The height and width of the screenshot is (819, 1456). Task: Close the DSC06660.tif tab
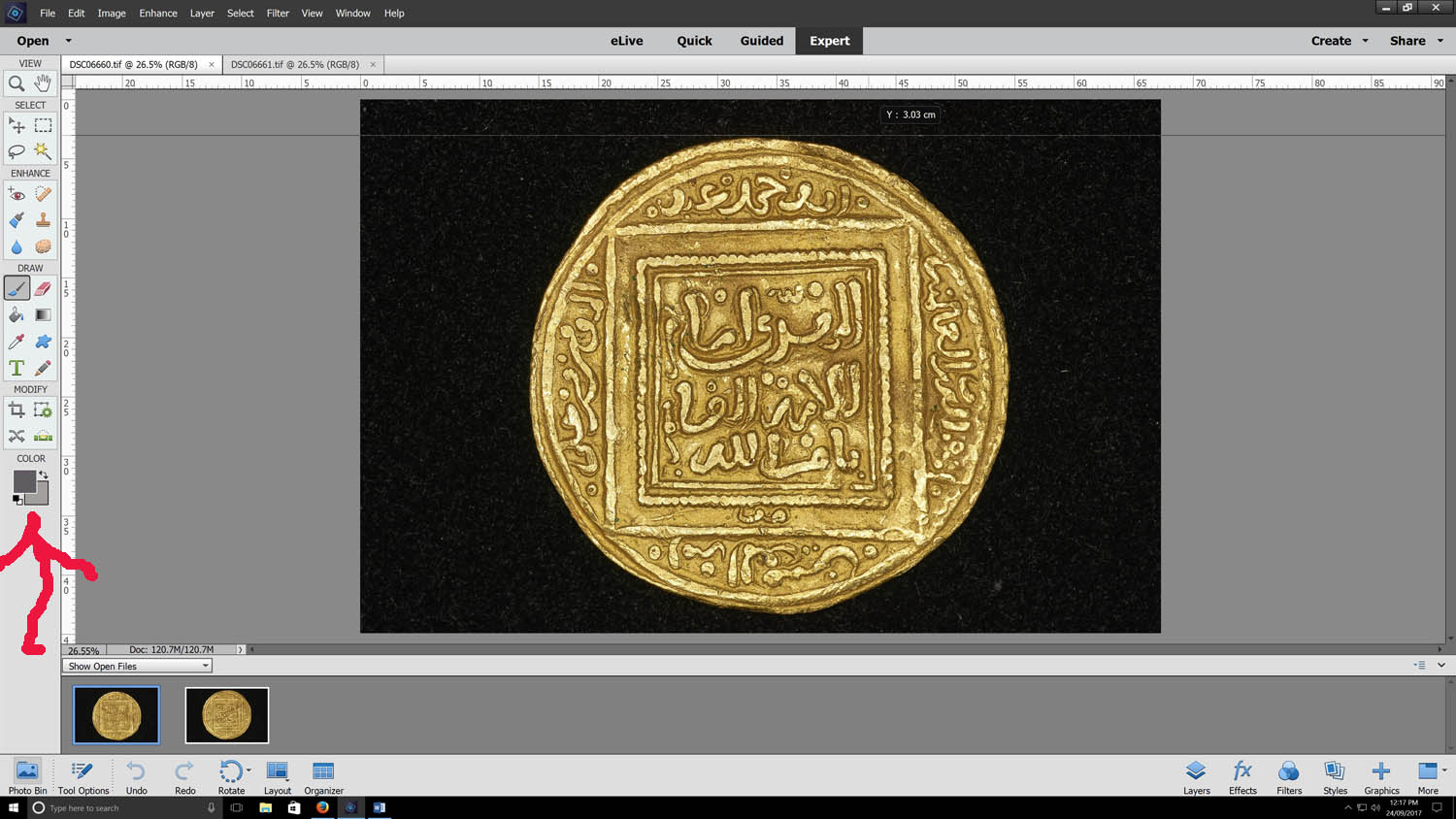click(x=212, y=65)
